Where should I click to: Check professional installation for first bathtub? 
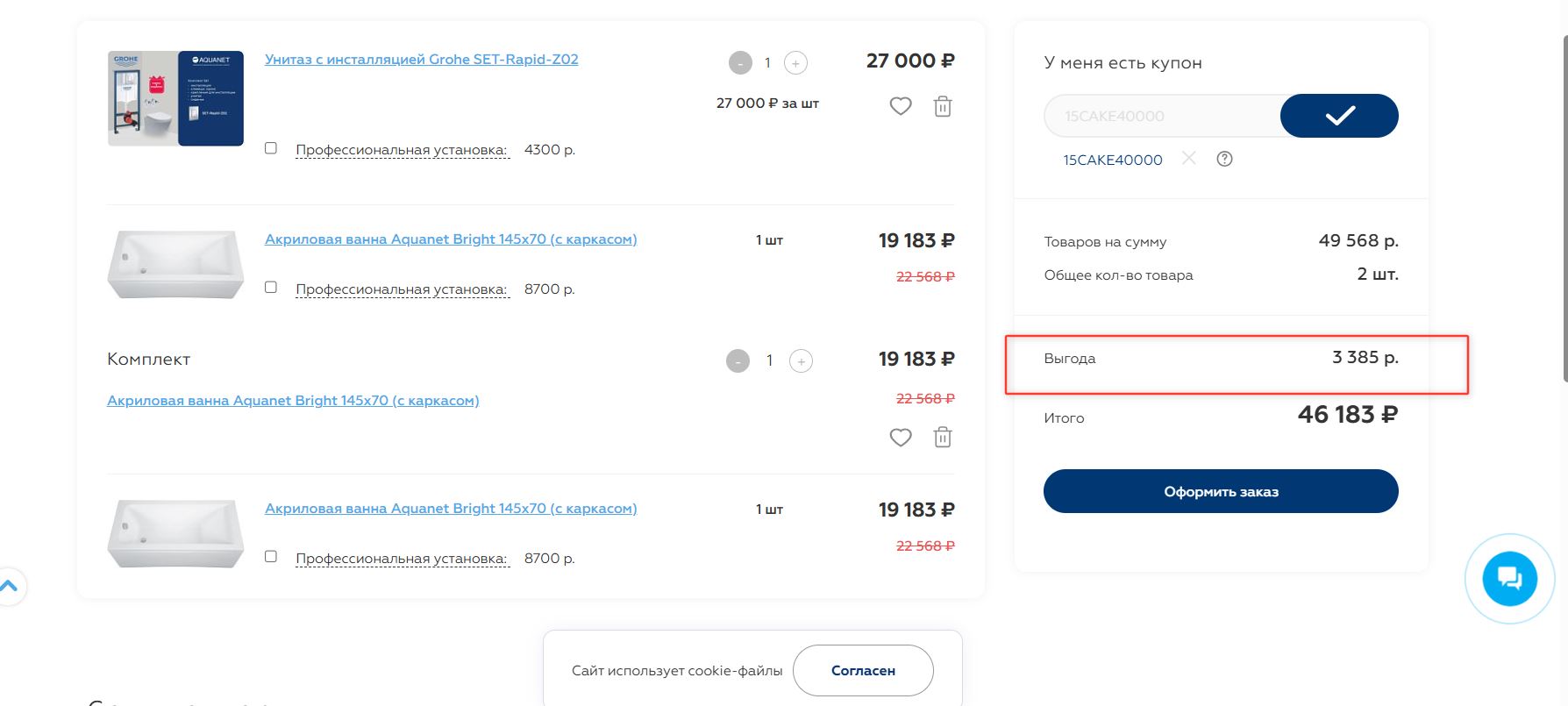pyautogui.click(x=271, y=288)
